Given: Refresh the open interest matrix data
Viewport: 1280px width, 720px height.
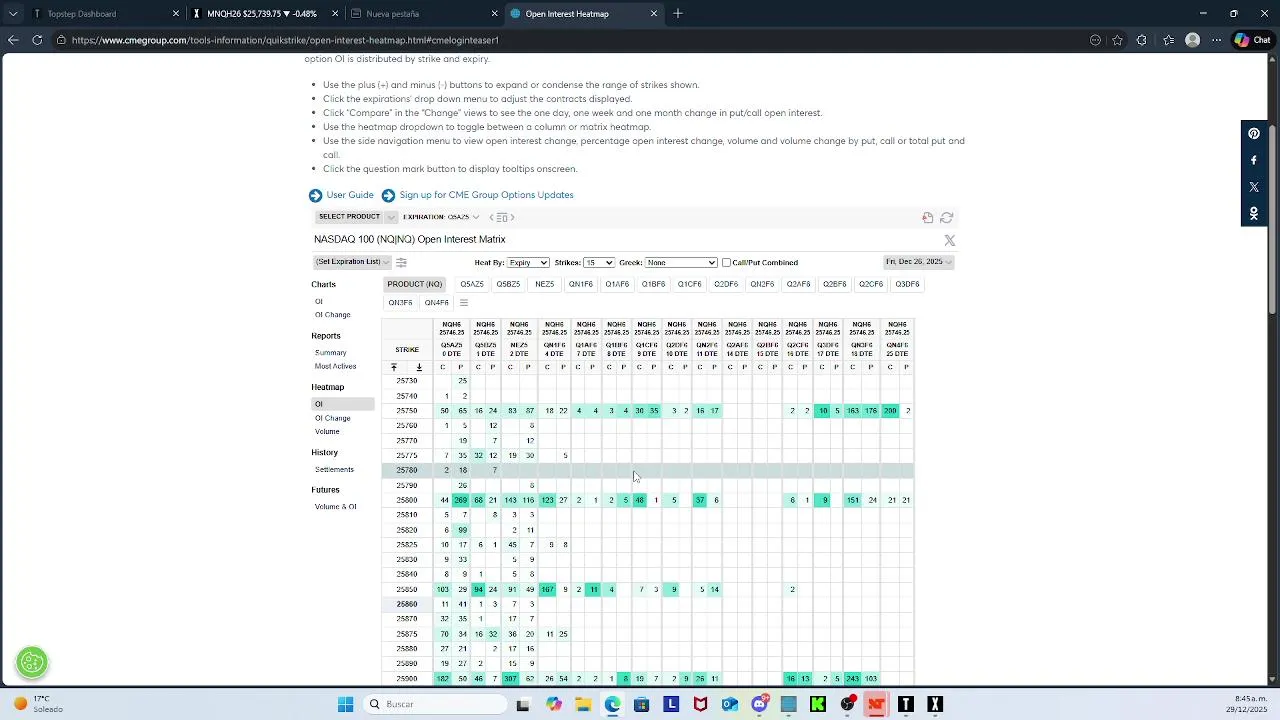Looking at the screenshot, I should (x=946, y=217).
